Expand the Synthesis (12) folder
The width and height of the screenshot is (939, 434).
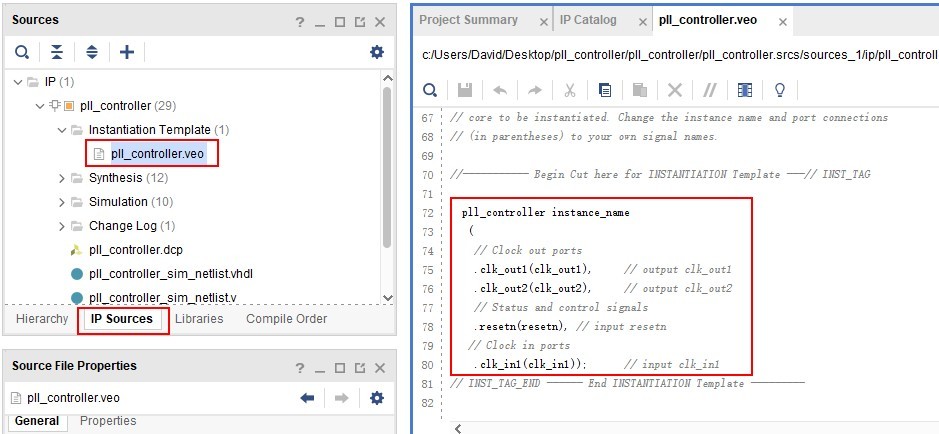(62, 178)
